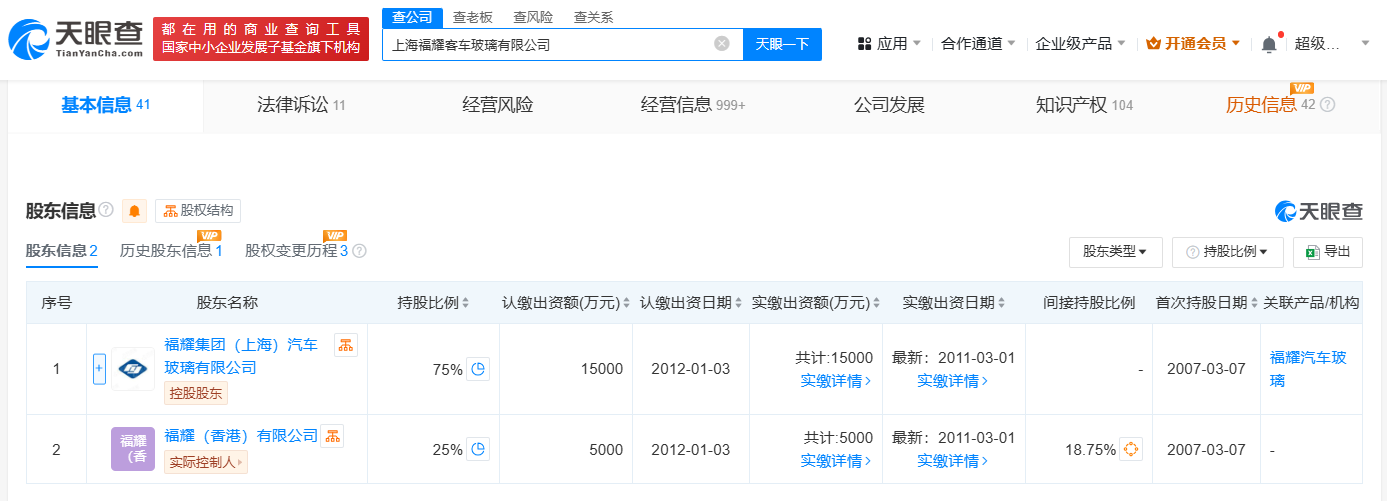Image resolution: width=1387 pixels, height=501 pixels.
Task: Click the red promotional banner
Action: pyautogui.click(x=261, y=38)
